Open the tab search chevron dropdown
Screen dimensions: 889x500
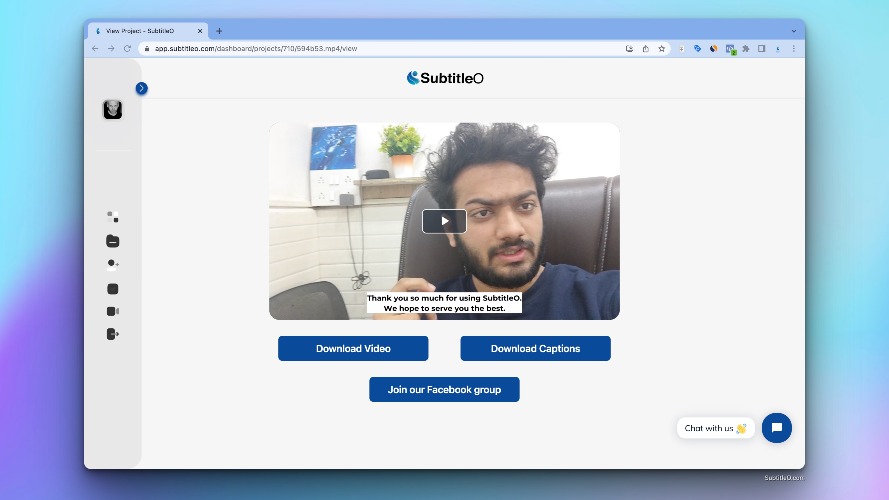tap(794, 31)
